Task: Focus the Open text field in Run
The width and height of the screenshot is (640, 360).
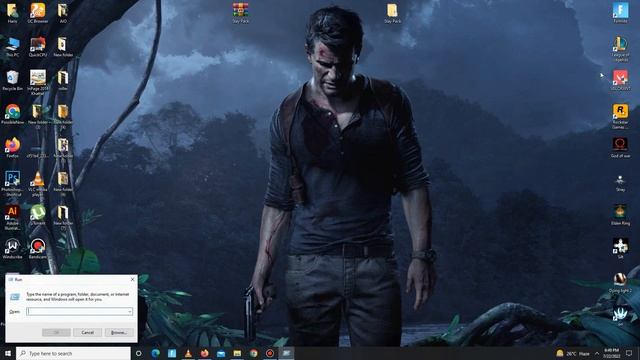Action: click(77, 311)
